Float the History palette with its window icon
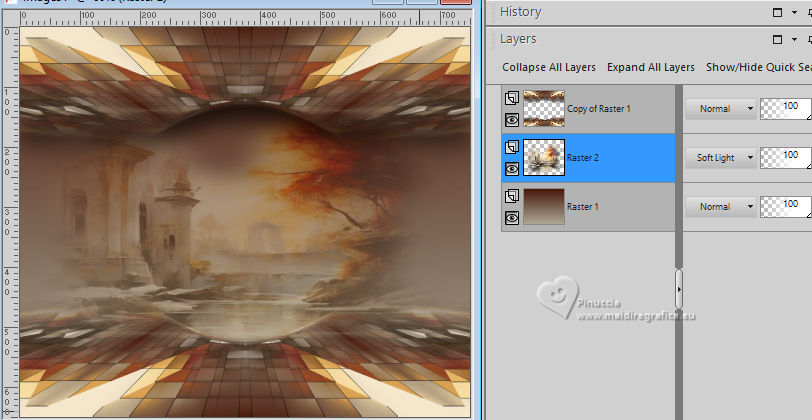The height and width of the screenshot is (420, 812). point(777,12)
